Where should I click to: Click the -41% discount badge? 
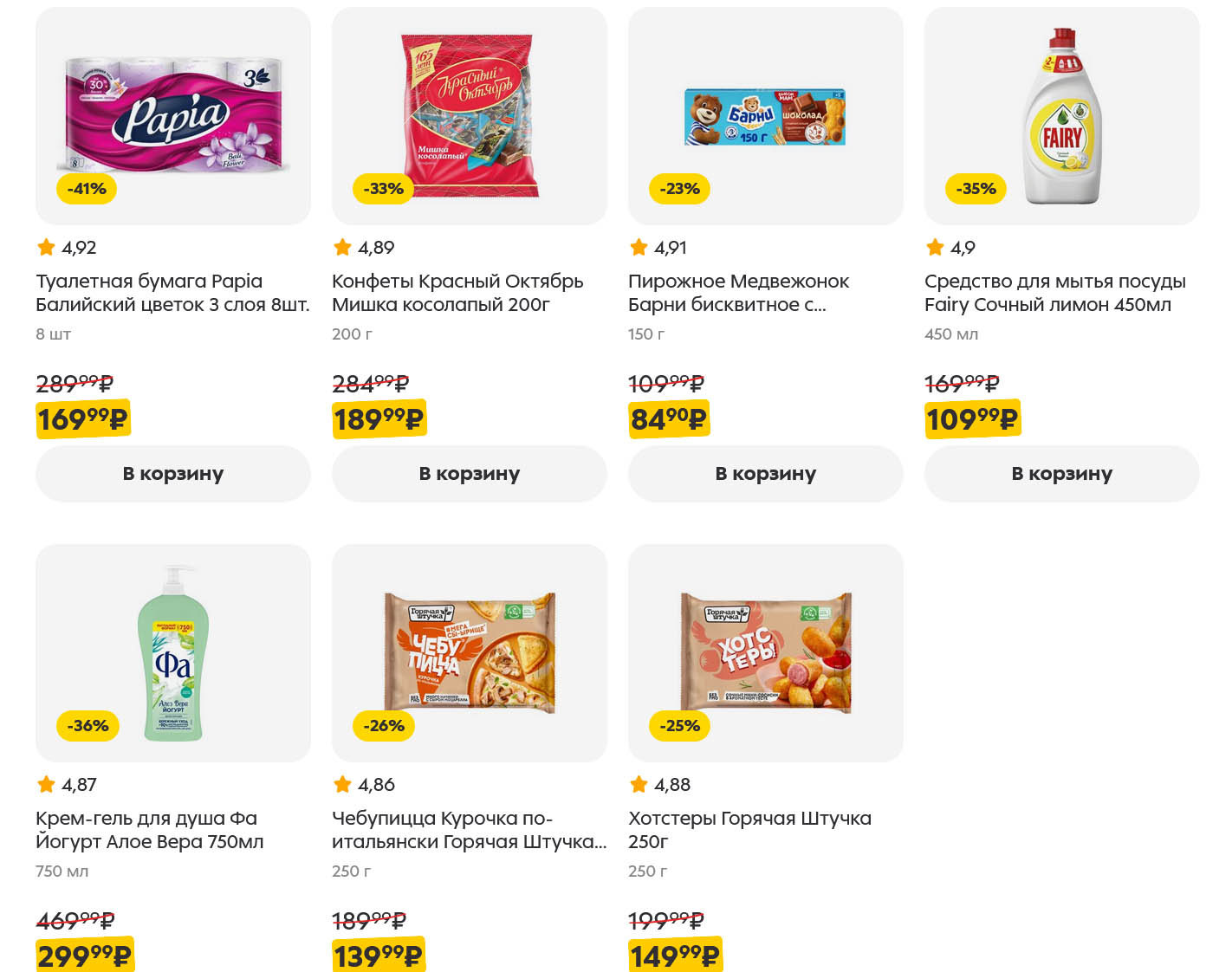[x=87, y=189]
